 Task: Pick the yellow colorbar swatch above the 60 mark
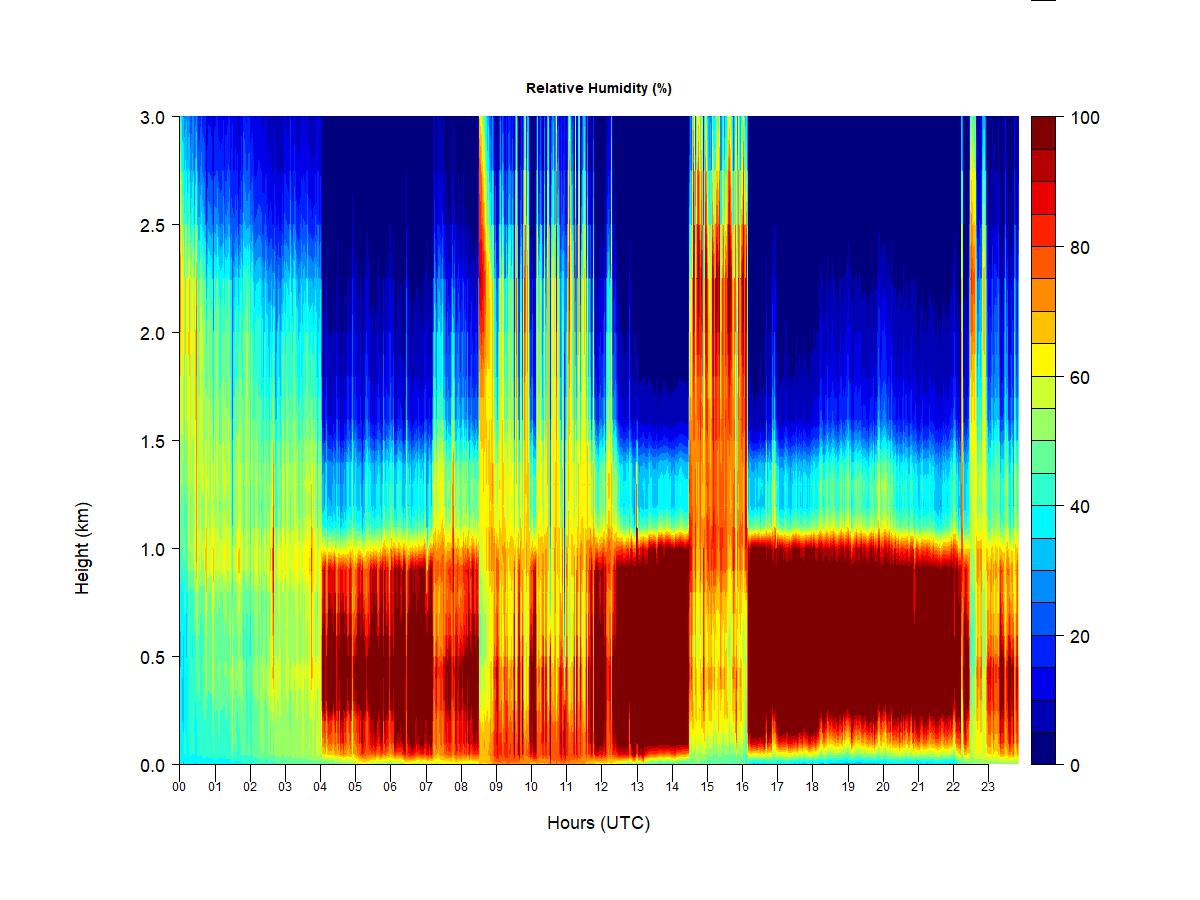click(x=1043, y=360)
